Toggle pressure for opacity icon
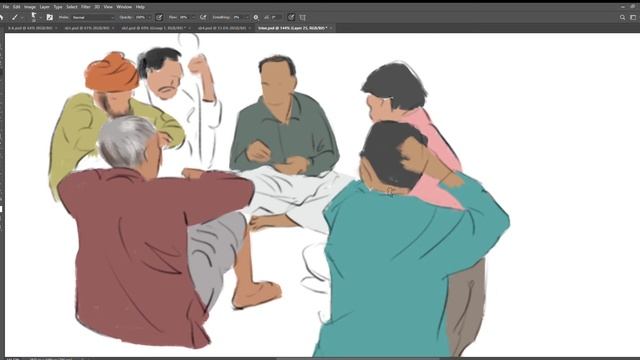The height and width of the screenshot is (360, 640). pyautogui.click(x=159, y=17)
